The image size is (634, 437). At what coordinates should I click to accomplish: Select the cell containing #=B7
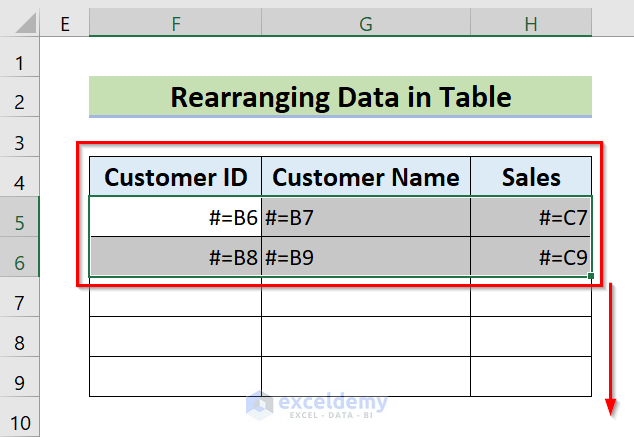[365, 218]
